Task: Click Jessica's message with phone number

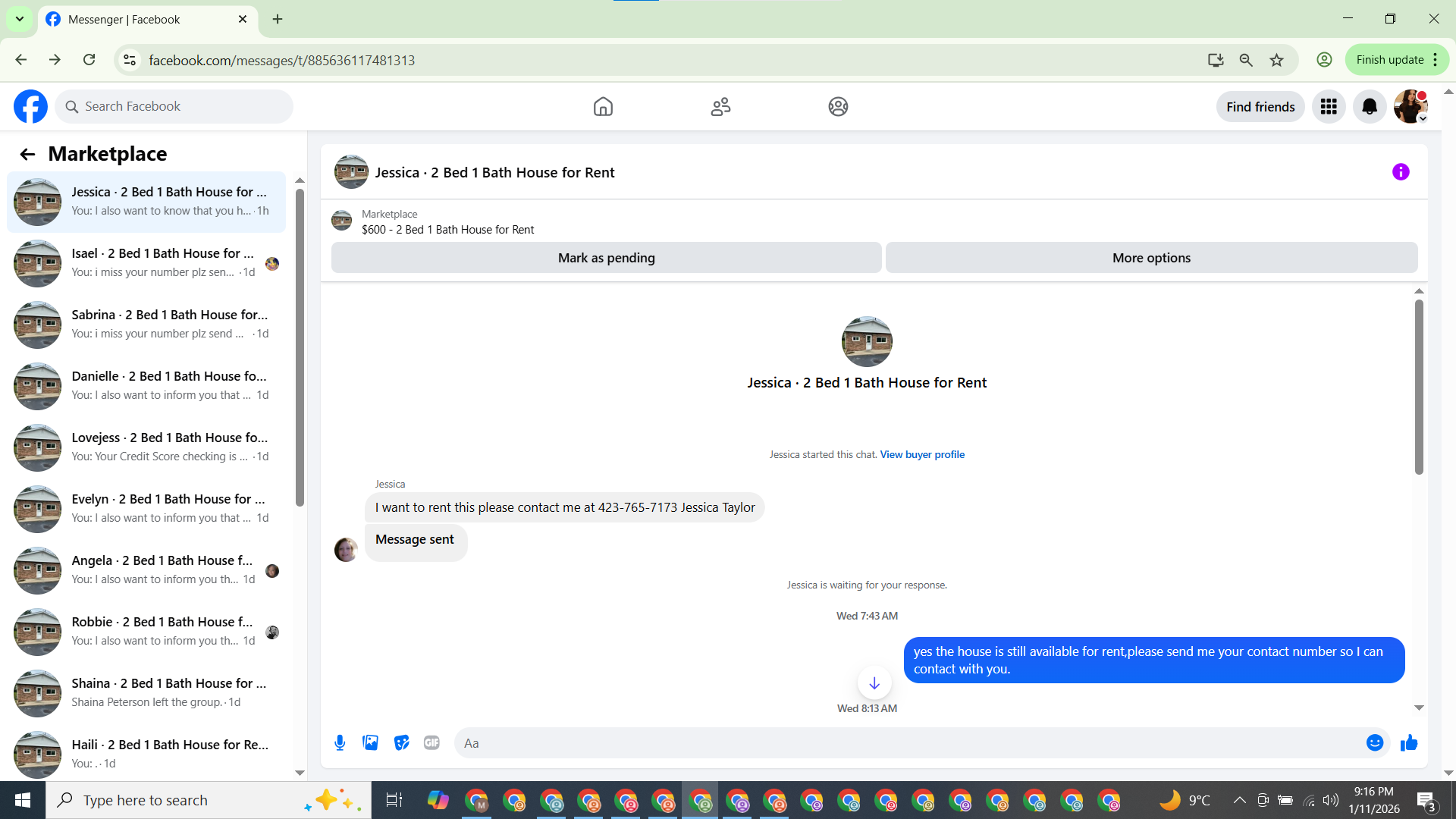Action: click(x=565, y=508)
